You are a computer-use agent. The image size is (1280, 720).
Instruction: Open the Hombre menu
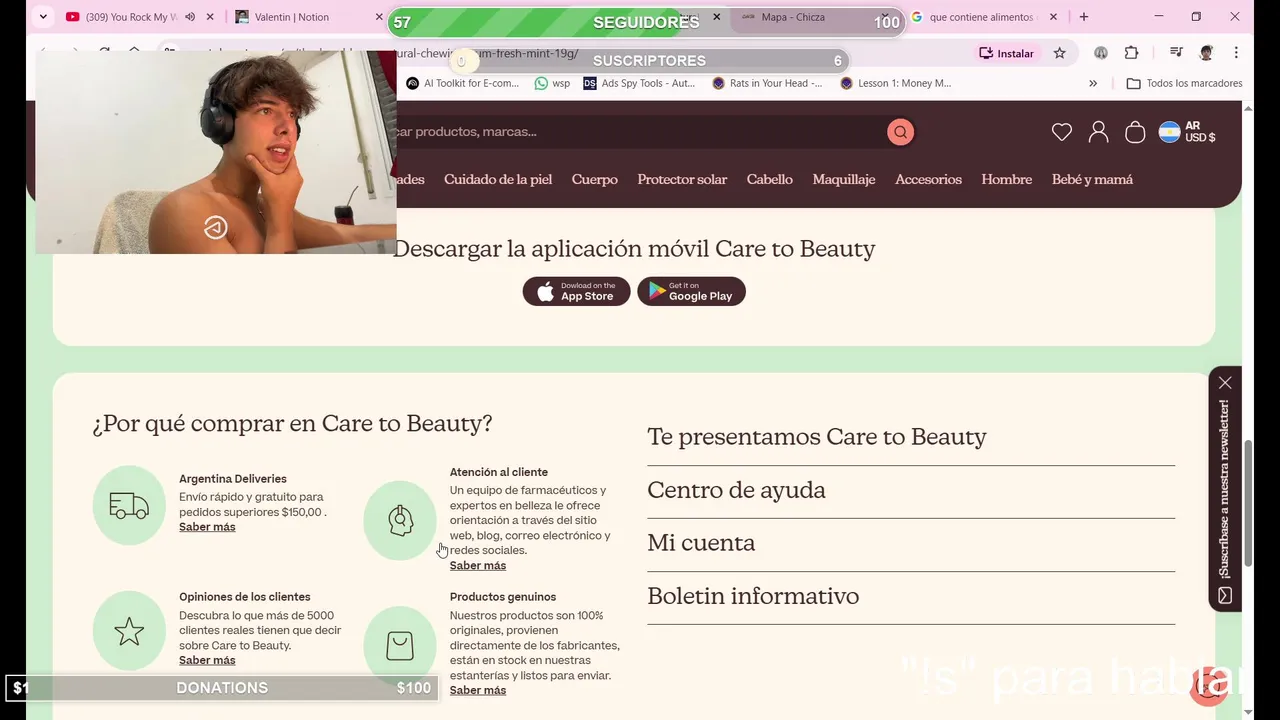coord(1007,179)
